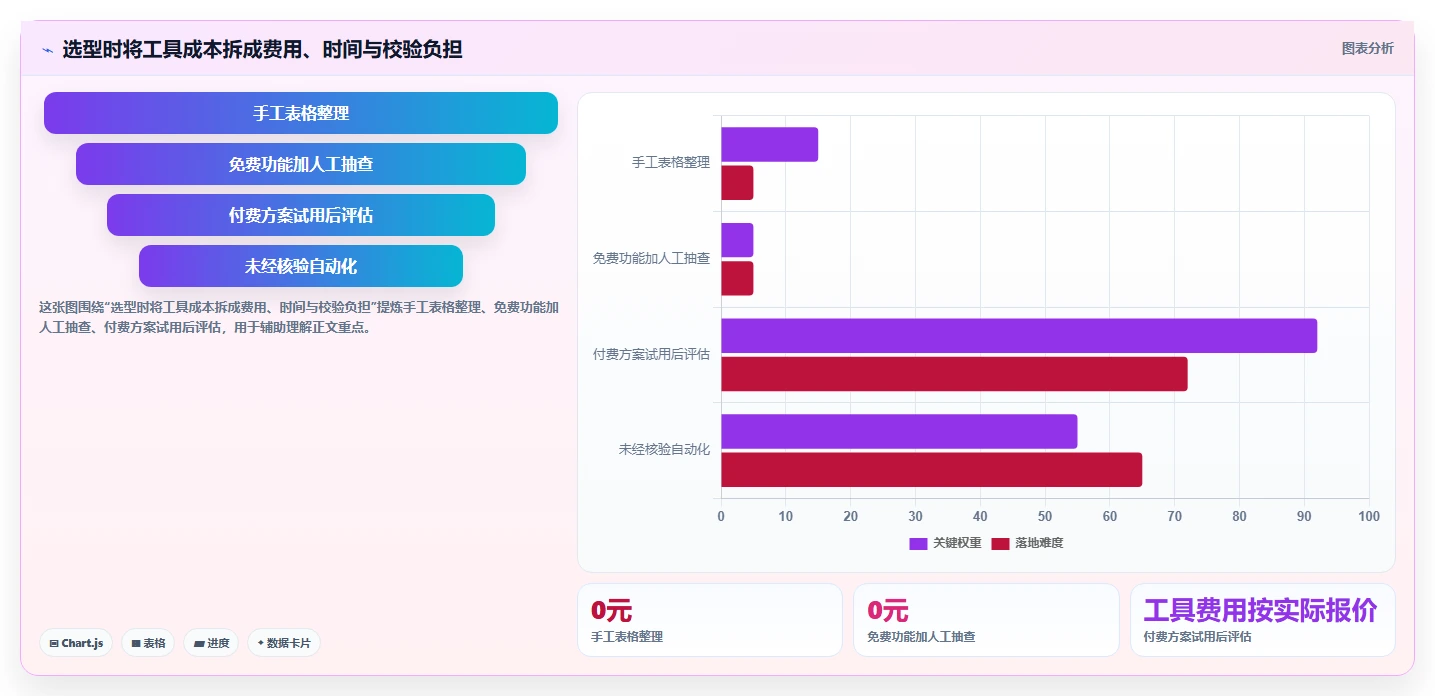Select the 手工表格整理 funnel stage
The image size is (1435, 696).
click(301, 113)
